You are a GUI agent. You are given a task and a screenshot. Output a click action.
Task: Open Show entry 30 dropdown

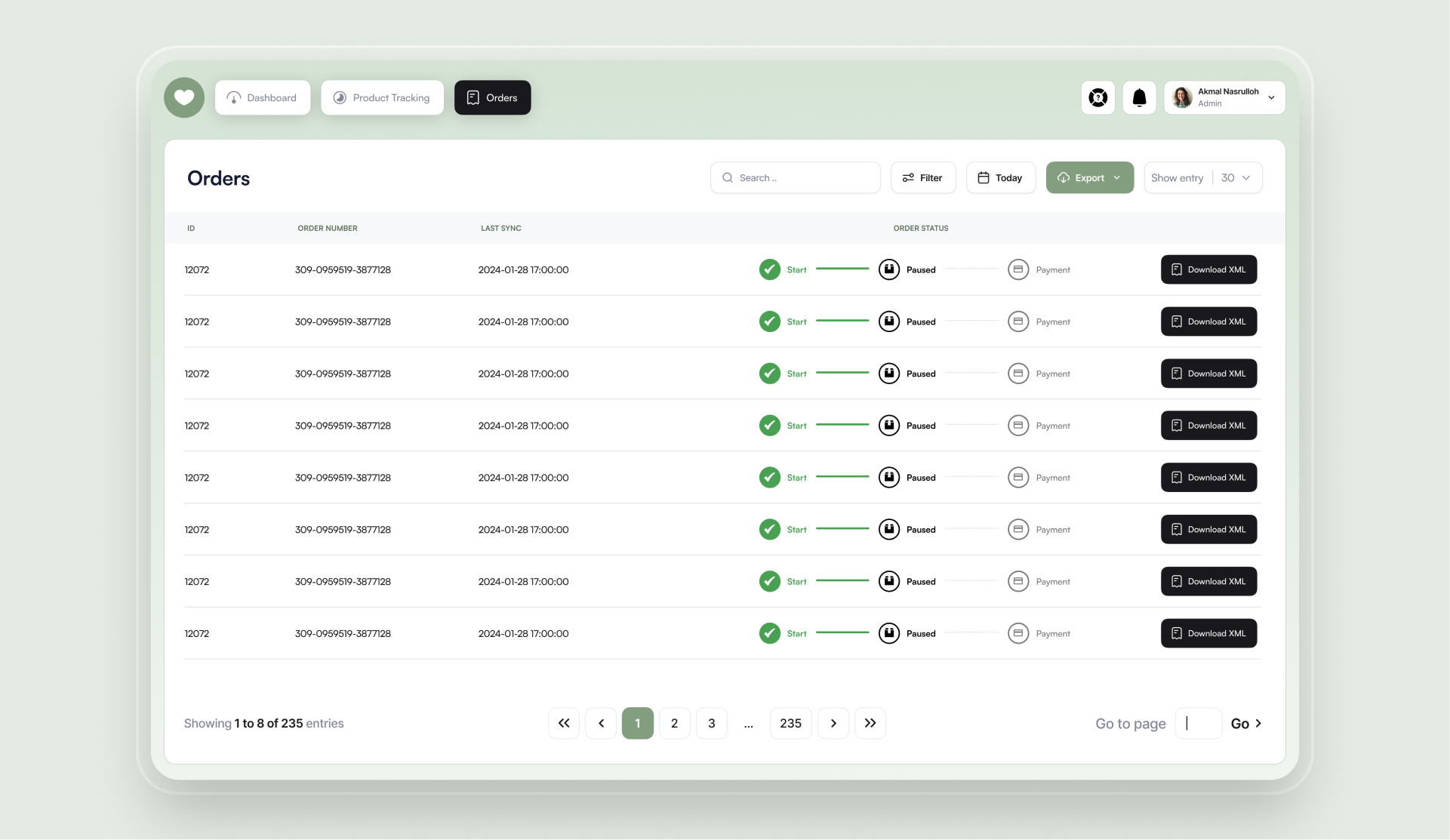[x=1236, y=177]
